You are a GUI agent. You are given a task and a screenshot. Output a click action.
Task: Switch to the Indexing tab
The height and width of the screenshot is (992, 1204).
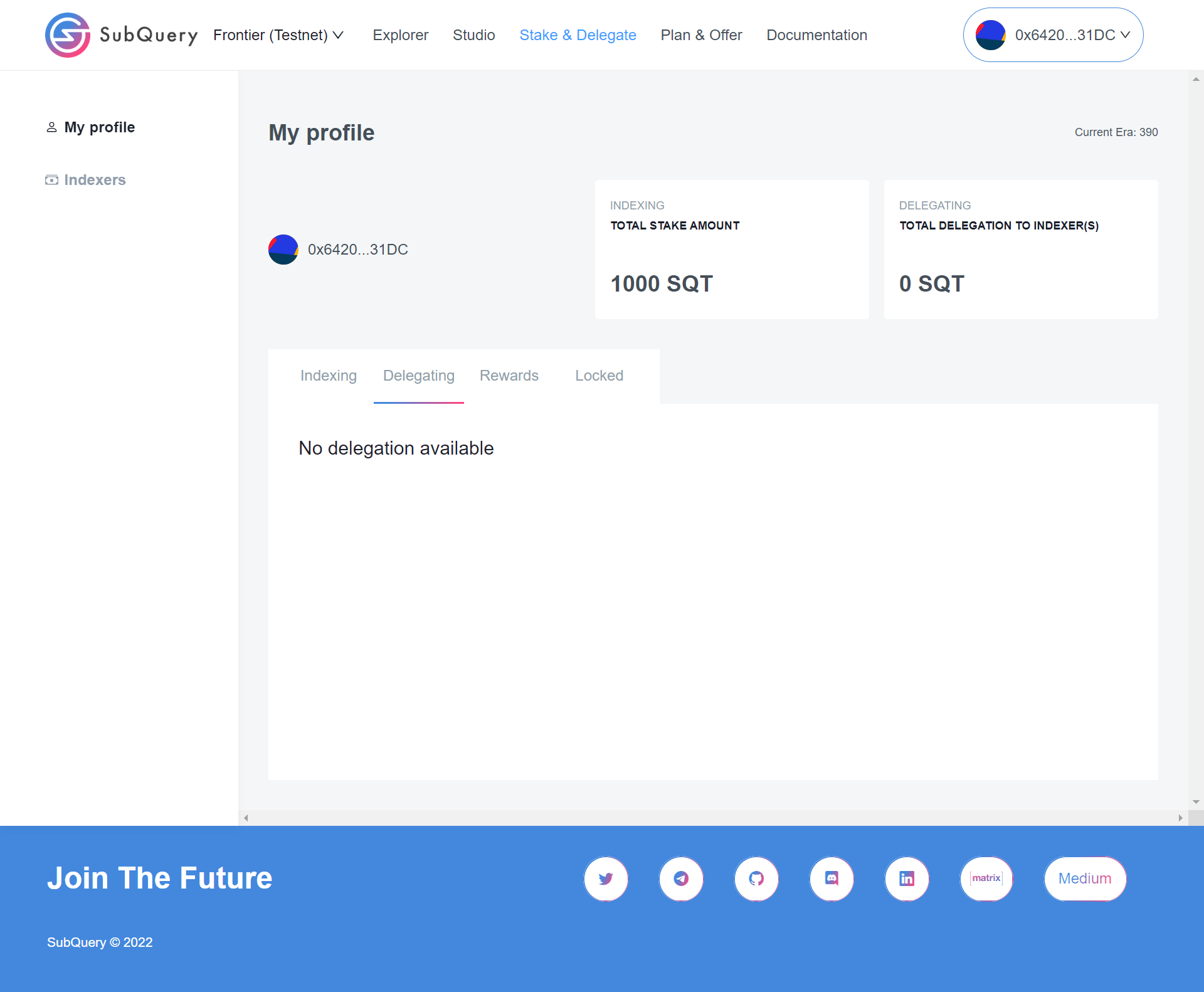pyautogui.click(x=328, y=376)
